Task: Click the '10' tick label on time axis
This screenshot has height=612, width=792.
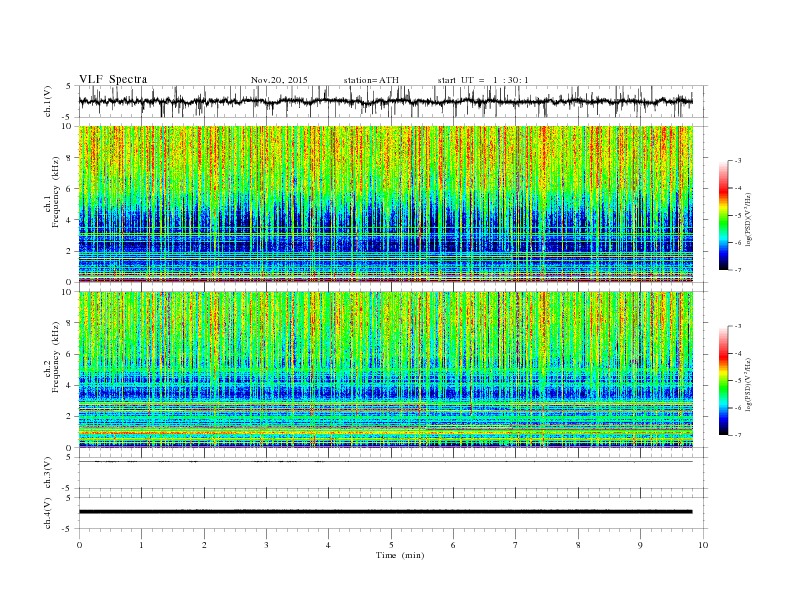Action: pos(703,545)
